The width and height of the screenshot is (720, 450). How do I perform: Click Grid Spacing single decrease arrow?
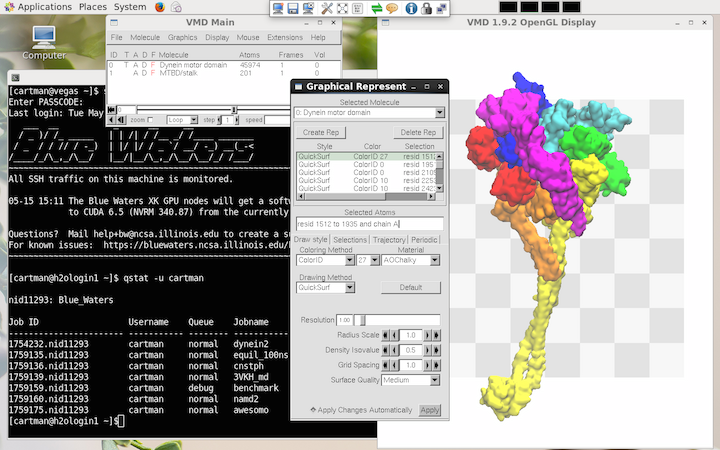(x=394, y=365)
